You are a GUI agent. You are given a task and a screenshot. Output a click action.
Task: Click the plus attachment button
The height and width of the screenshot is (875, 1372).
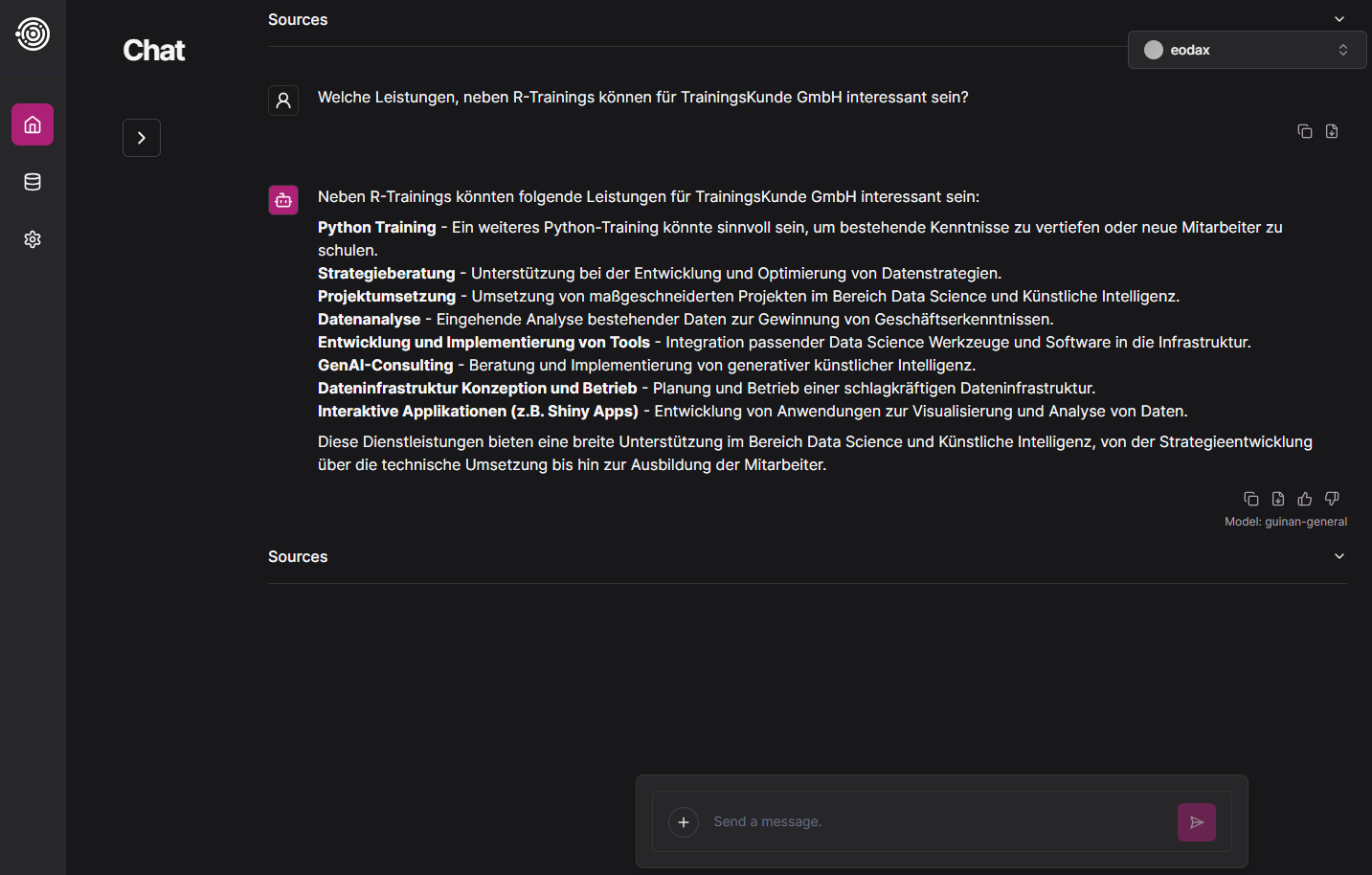684,822
